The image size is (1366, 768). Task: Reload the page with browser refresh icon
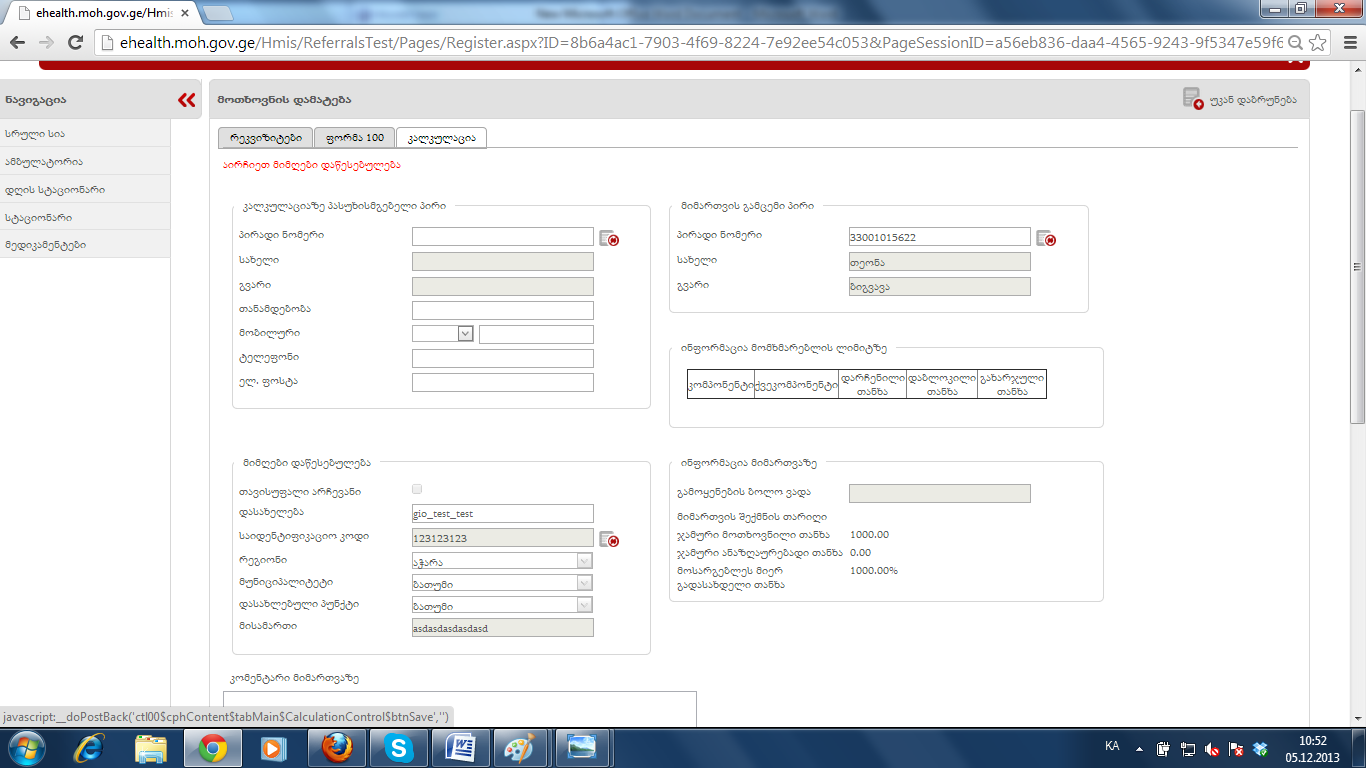(x=74, y=43)
